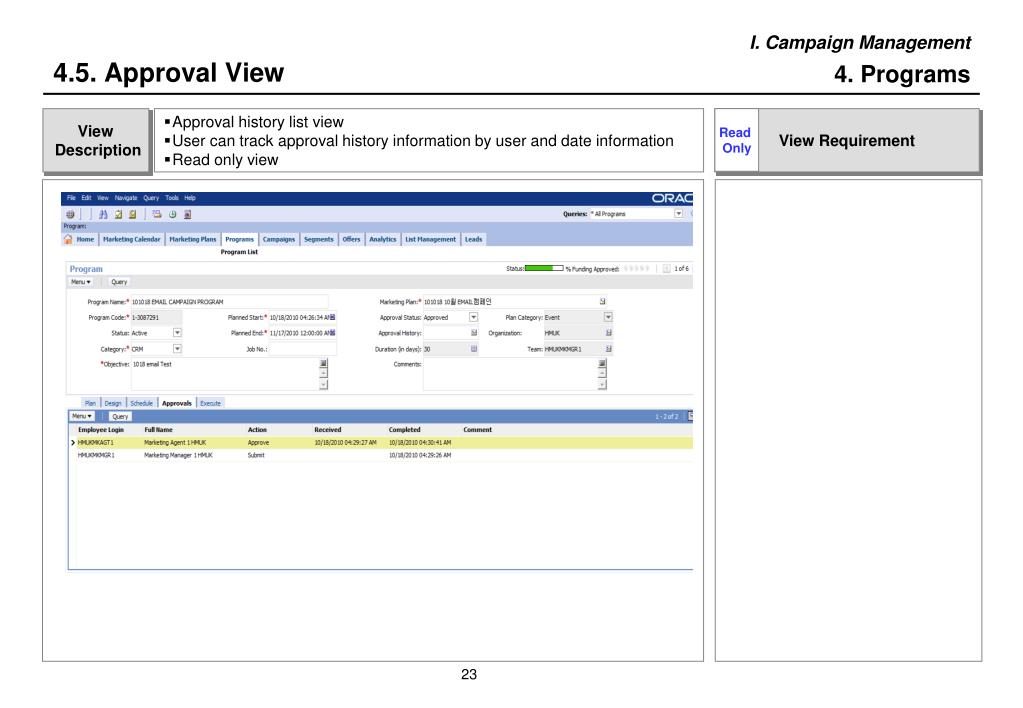This screenshot has width=1023, height=708.
Task: Open the Planned End date picker icon
Action: [333, 333]
